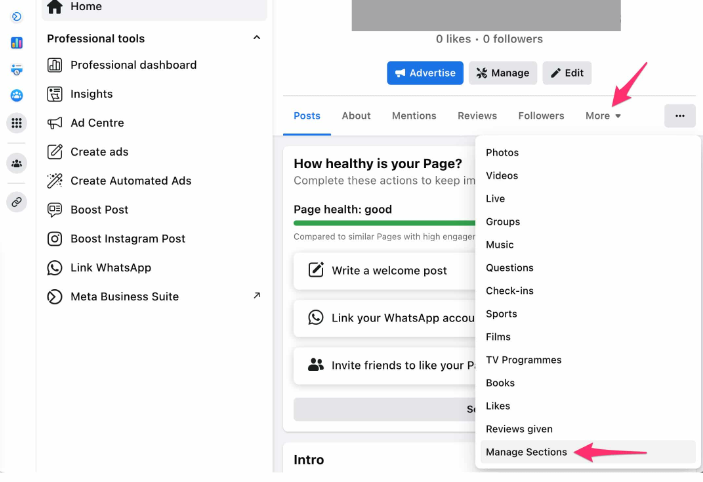Click the Edit page button
The width and height of the screenshot is (703, 482).
pyautogui.click(x=567, y=73)
